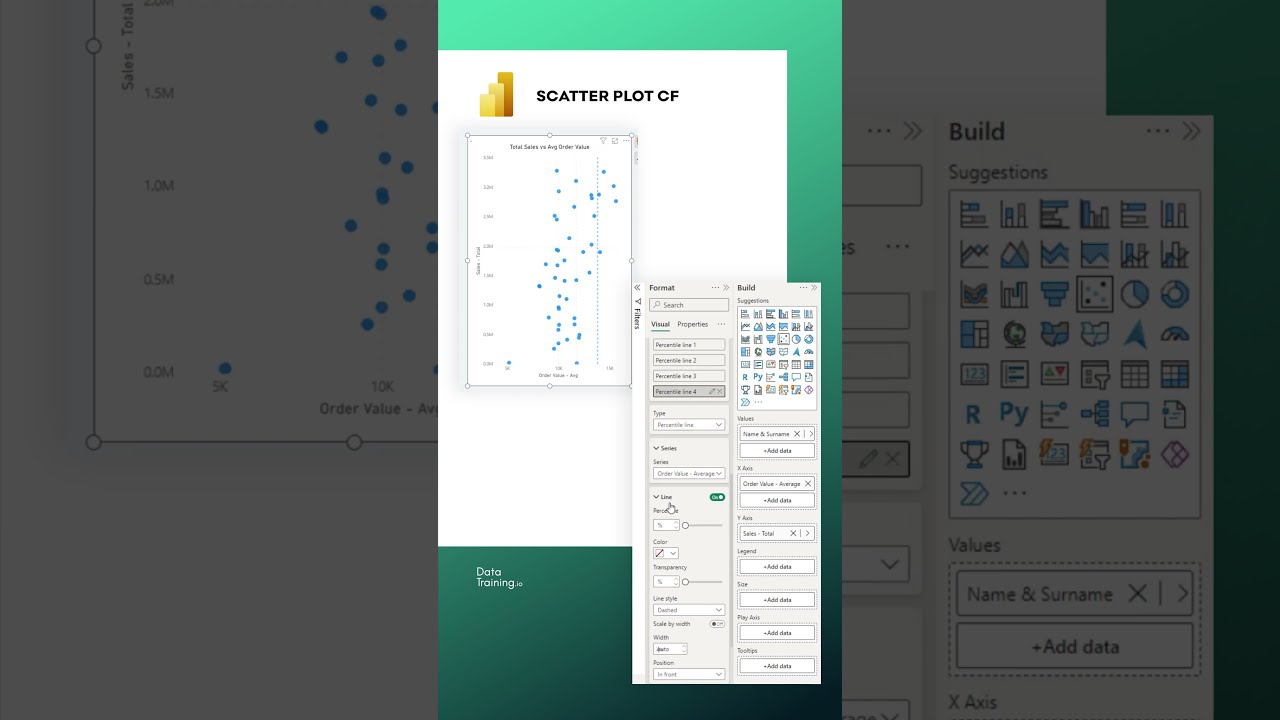Click the Width auto stepper field
Viewport: 1280px width, 720px height.
pyautogui.click(x=669, y=650)
